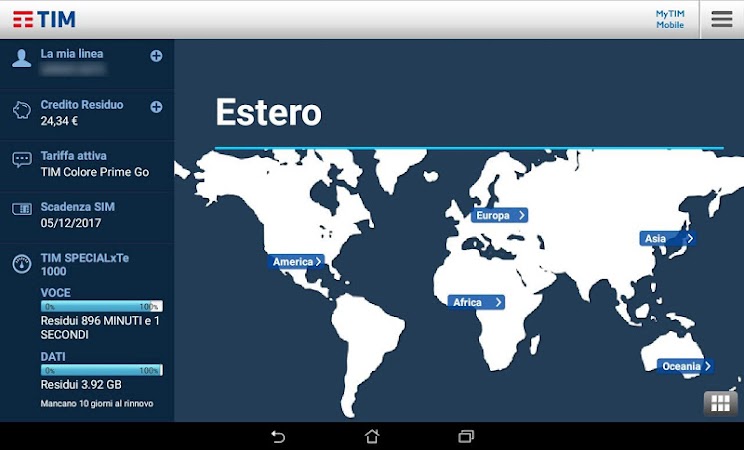Expand La mia linea plus button
This screenshot has width=744, height=450.
pyautogui.click(x=156, y=56)
